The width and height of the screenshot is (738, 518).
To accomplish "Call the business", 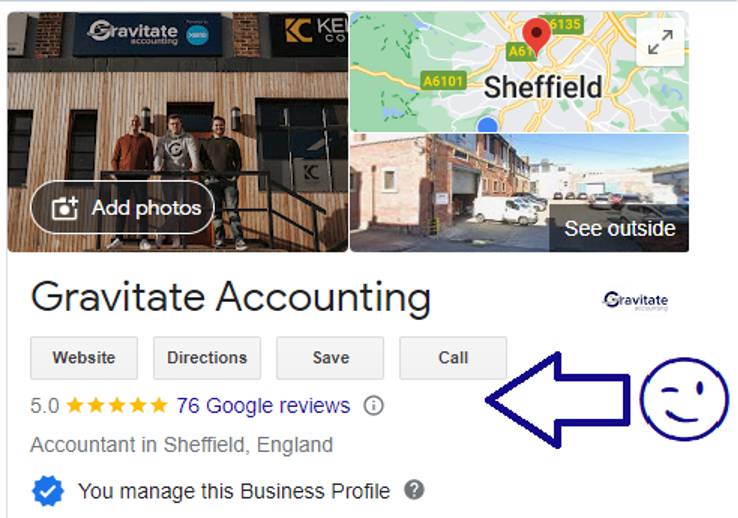I will coord(453,358).
